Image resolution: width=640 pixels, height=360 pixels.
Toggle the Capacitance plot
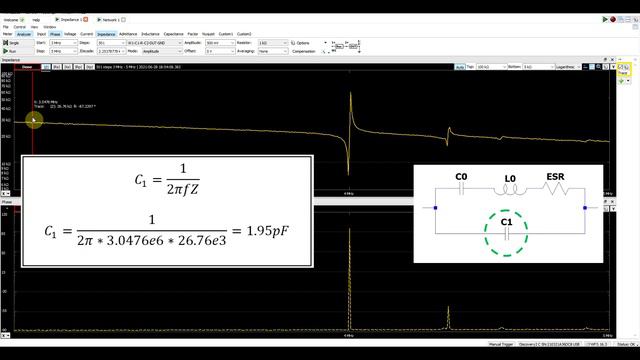pos(173,34)
